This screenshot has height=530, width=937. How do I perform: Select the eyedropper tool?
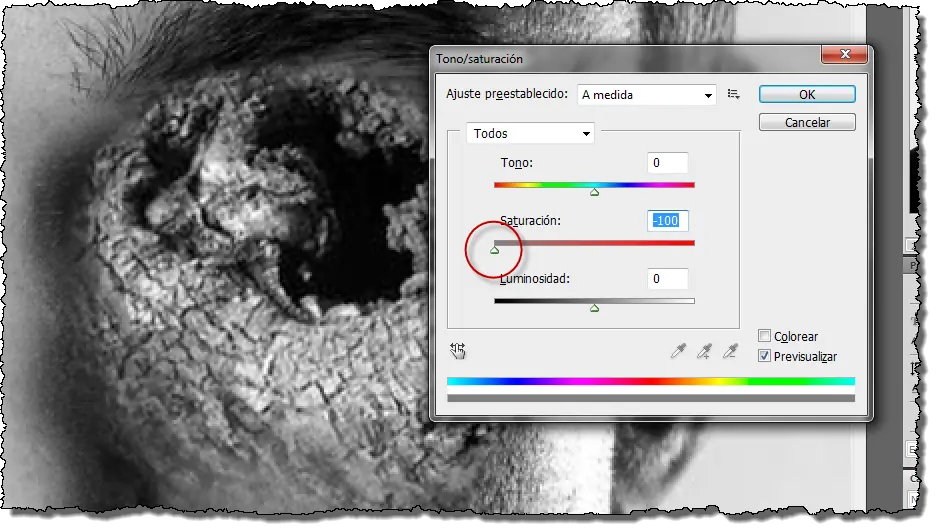678,351
